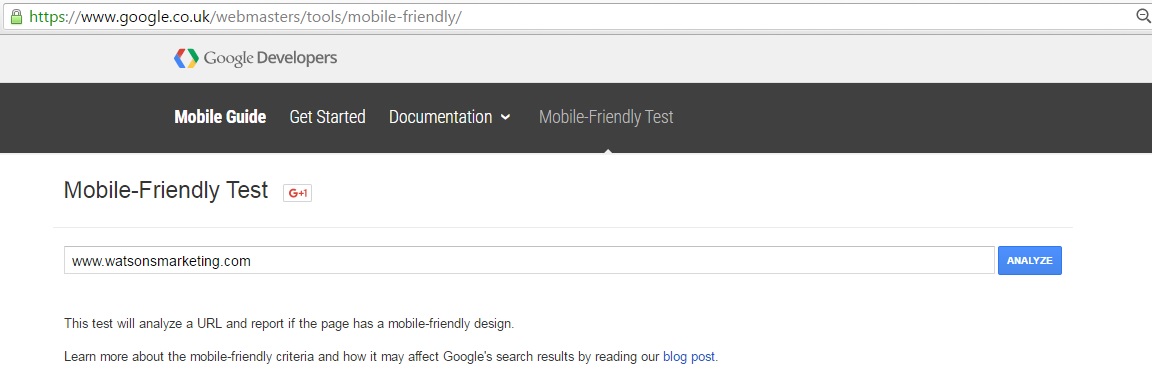
Task: Click the 'This test will analyze a URL' sentence
Action: (x=289, y=323)
